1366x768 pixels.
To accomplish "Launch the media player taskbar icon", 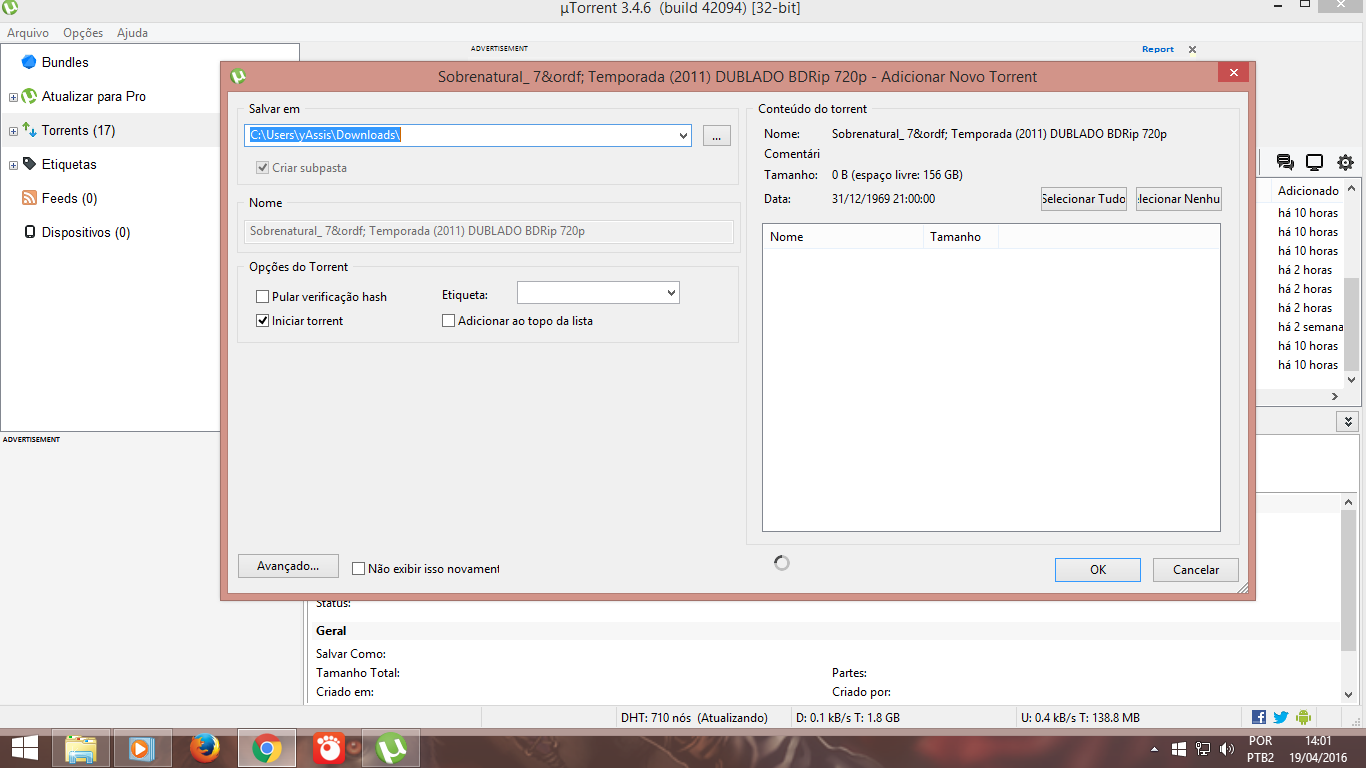I will tap(143, 748).
